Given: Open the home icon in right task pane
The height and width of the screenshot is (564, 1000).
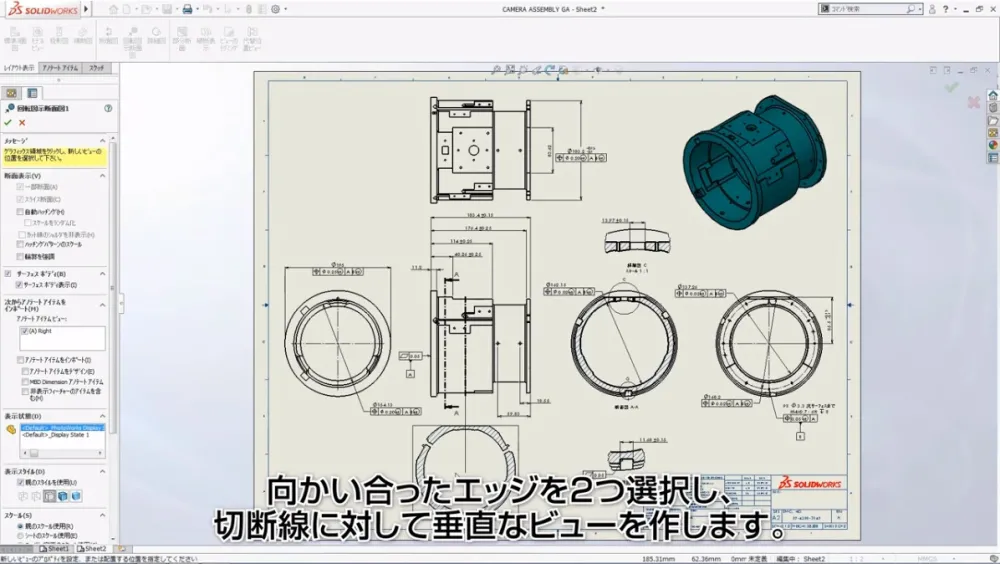Looking at the screenshot, I should (993, 95).
